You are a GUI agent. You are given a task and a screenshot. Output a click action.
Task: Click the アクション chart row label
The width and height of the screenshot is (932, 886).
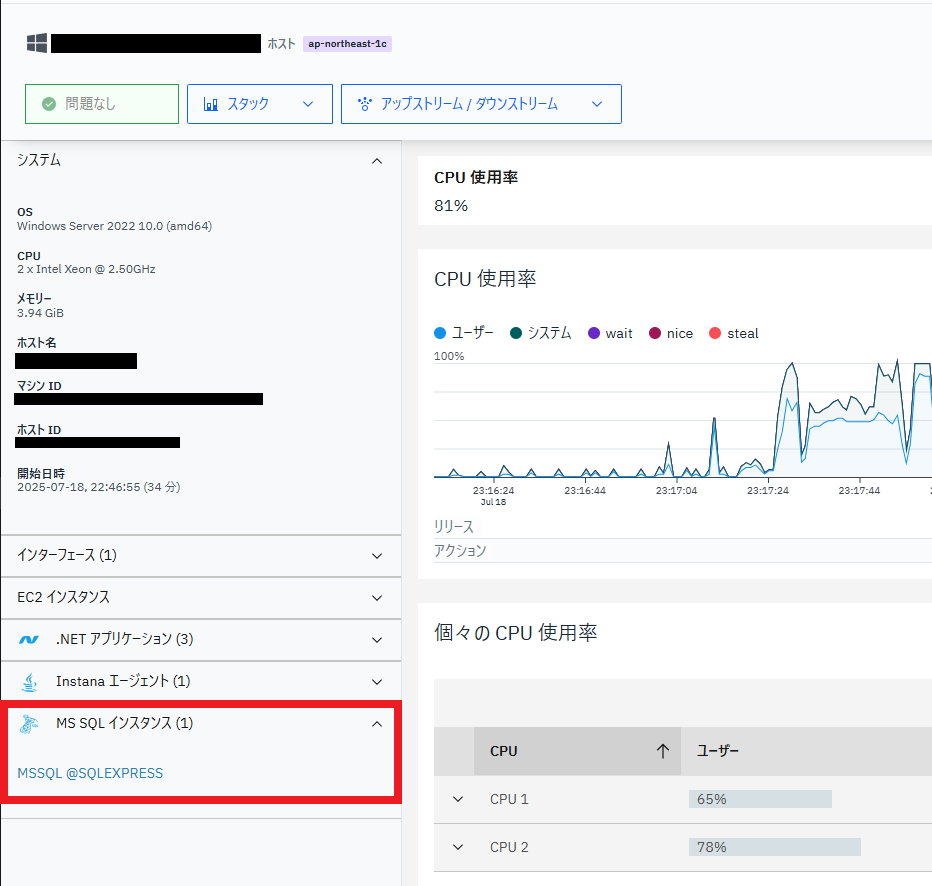[460, 551]
